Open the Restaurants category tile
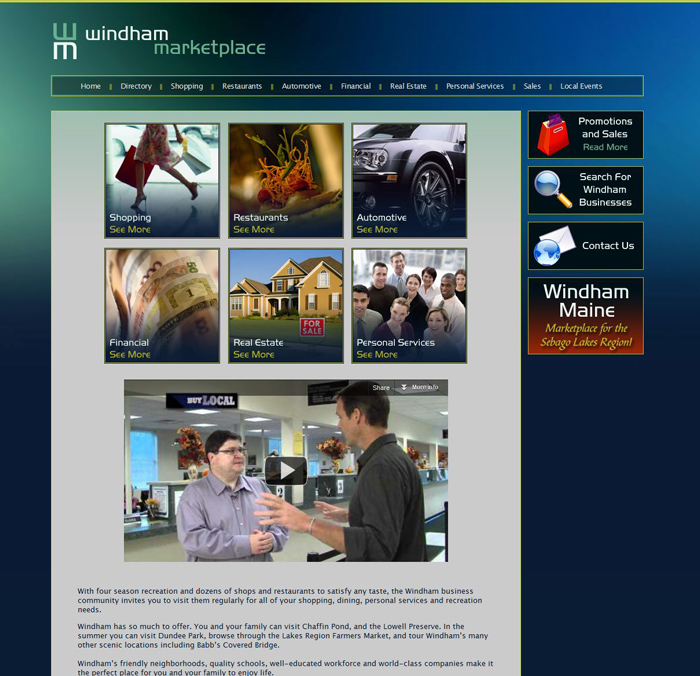The height and width of the screenshot is (676, 700). (286, 180)
